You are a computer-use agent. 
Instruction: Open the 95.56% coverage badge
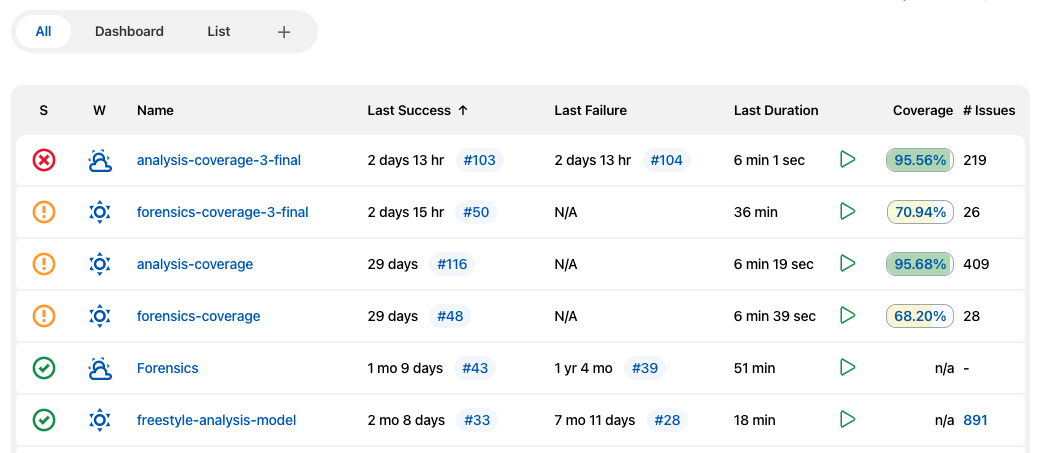coord(920,160)
